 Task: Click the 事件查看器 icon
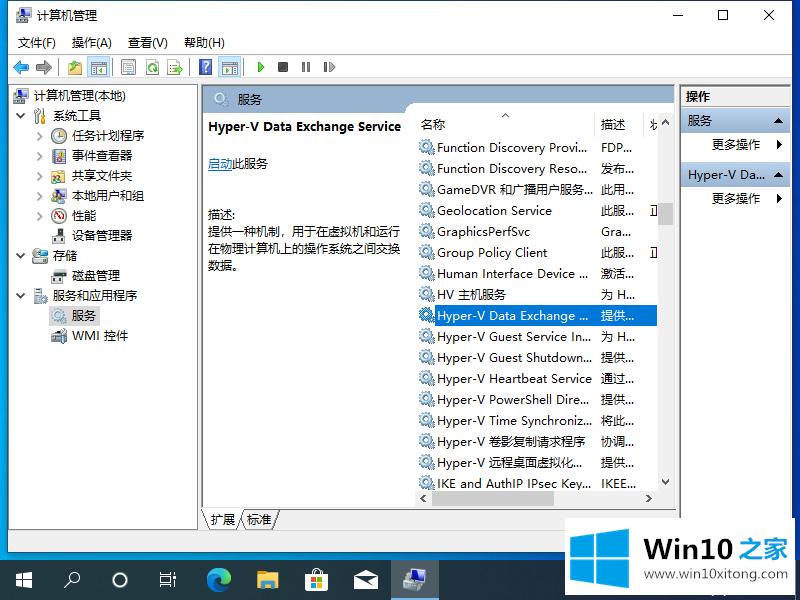pyautogui.click(x=59, y=156)
